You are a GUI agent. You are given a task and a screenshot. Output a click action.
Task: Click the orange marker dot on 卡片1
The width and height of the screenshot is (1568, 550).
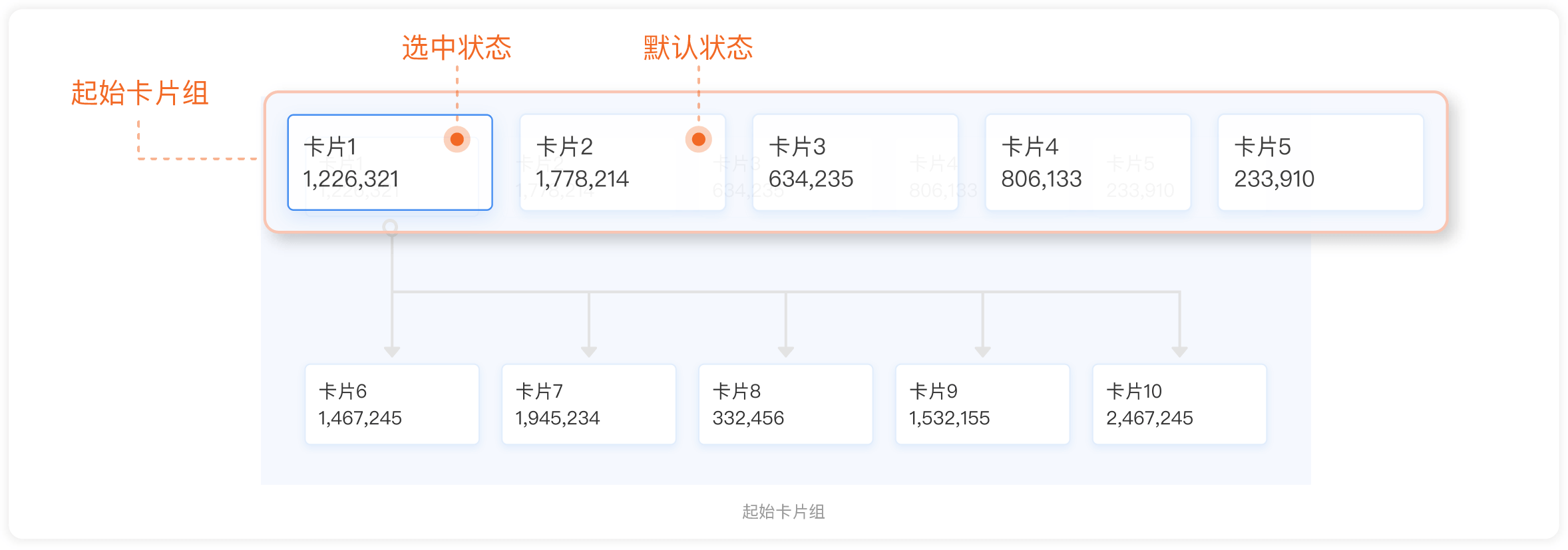(x=457, y=139)
